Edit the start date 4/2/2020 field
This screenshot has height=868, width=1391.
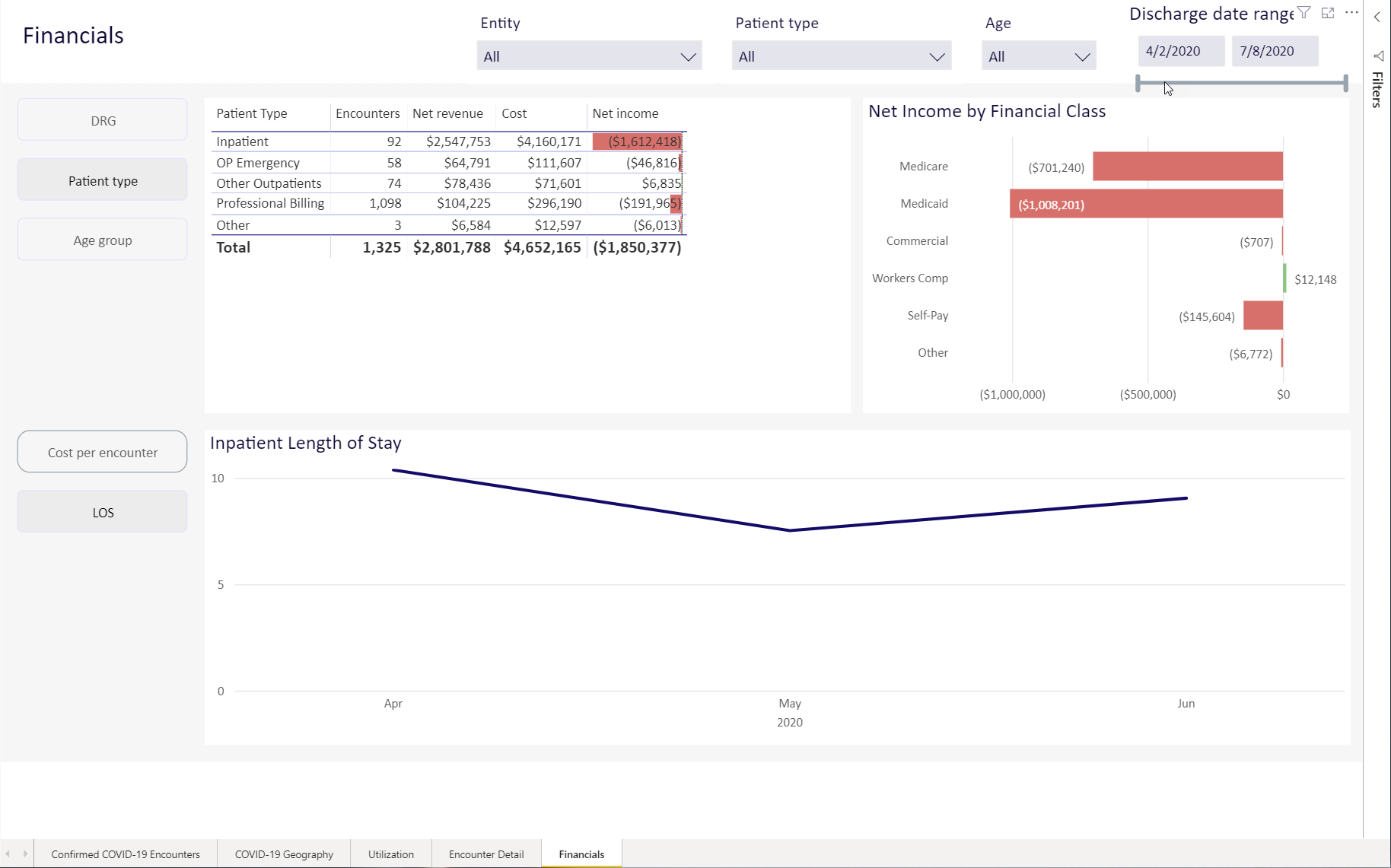coord(1181,51)
